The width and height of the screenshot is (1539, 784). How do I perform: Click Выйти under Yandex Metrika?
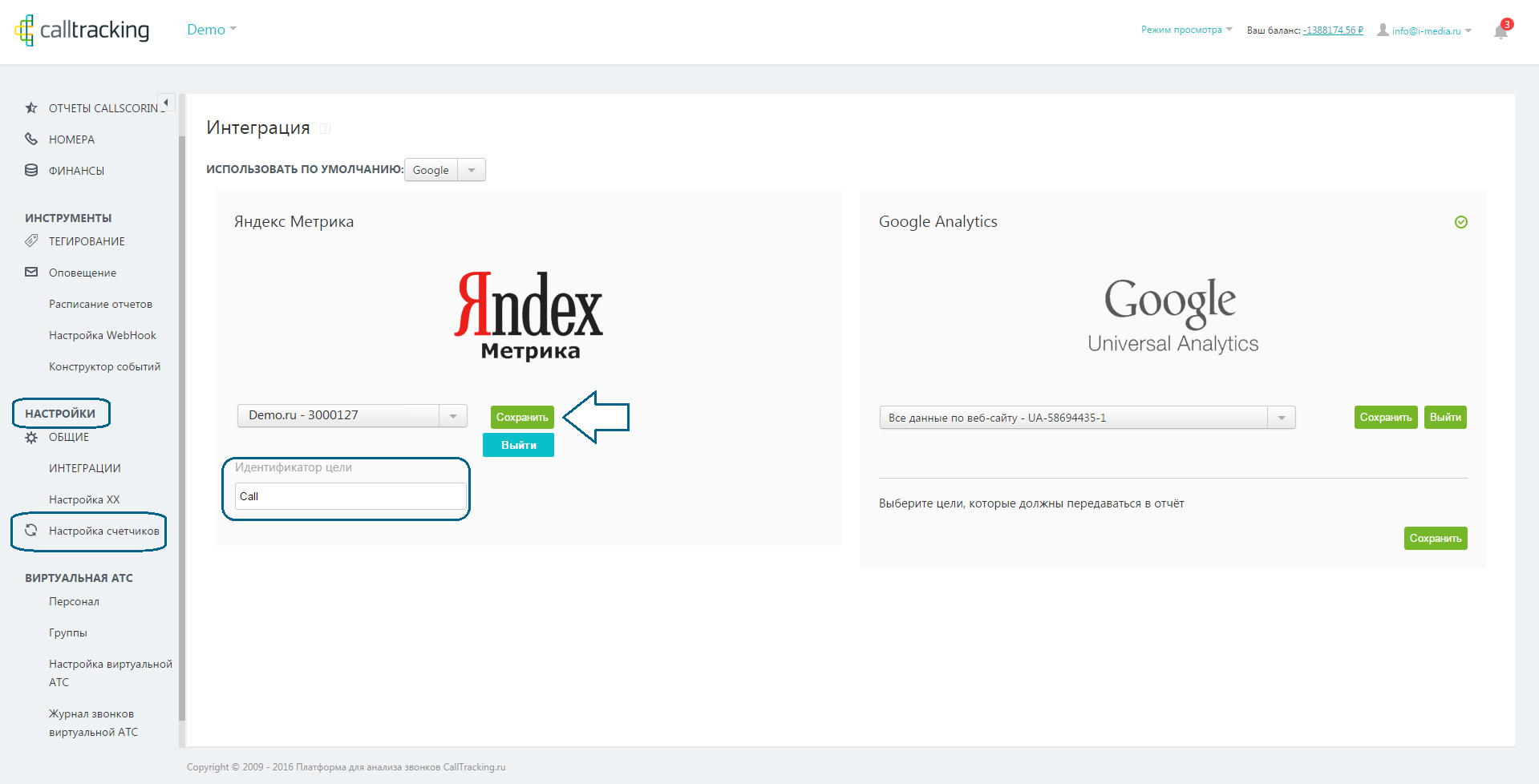point(518,445)
